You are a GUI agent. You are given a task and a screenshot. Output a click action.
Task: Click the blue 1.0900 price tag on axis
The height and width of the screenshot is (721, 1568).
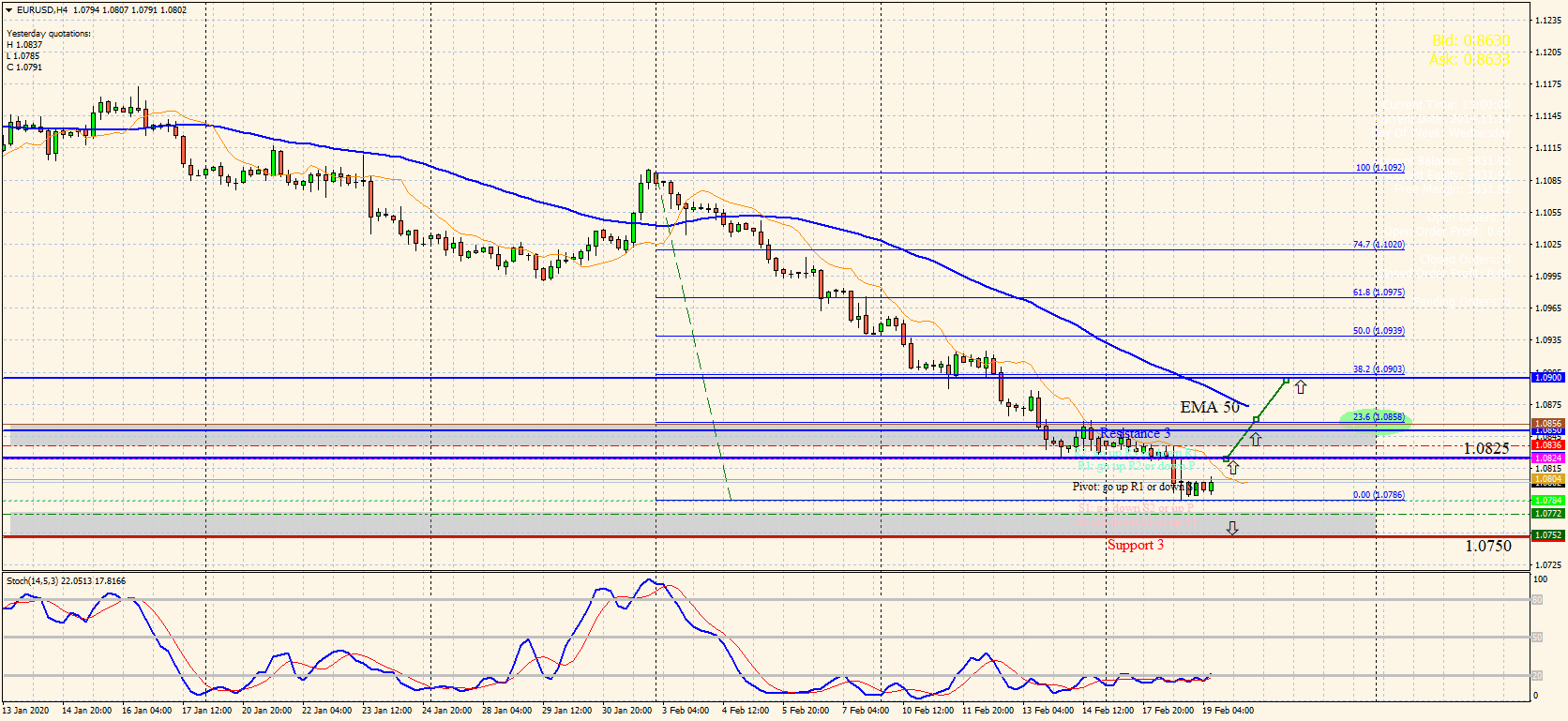(1546, 377)
